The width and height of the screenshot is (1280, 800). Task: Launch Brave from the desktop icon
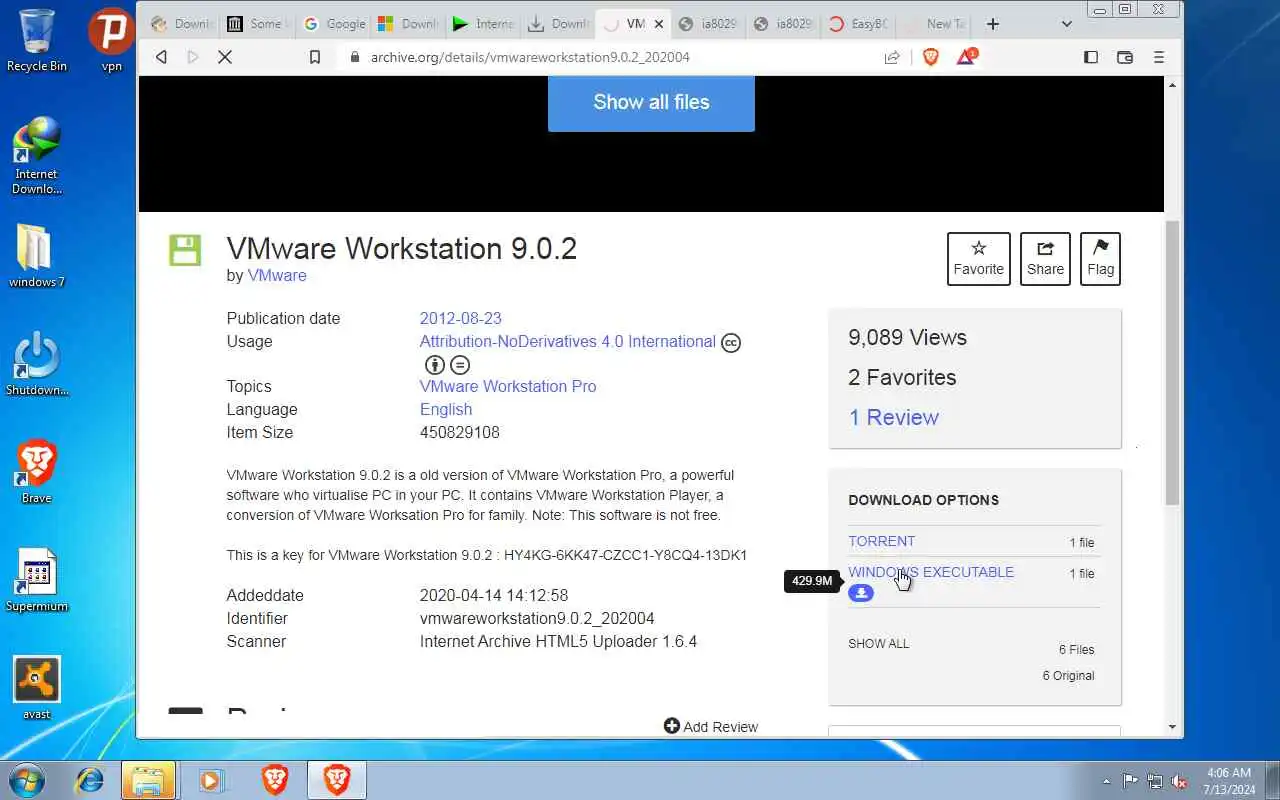click(x=36, y=471)
